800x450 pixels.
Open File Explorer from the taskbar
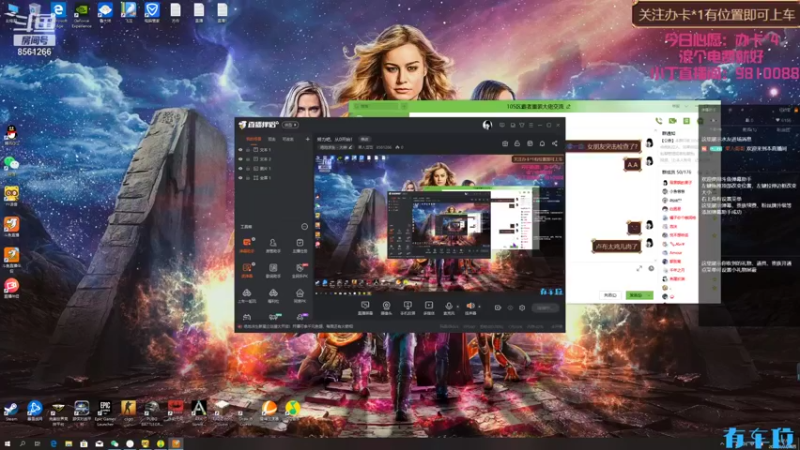pyautogui.click(x=68, y=444)
